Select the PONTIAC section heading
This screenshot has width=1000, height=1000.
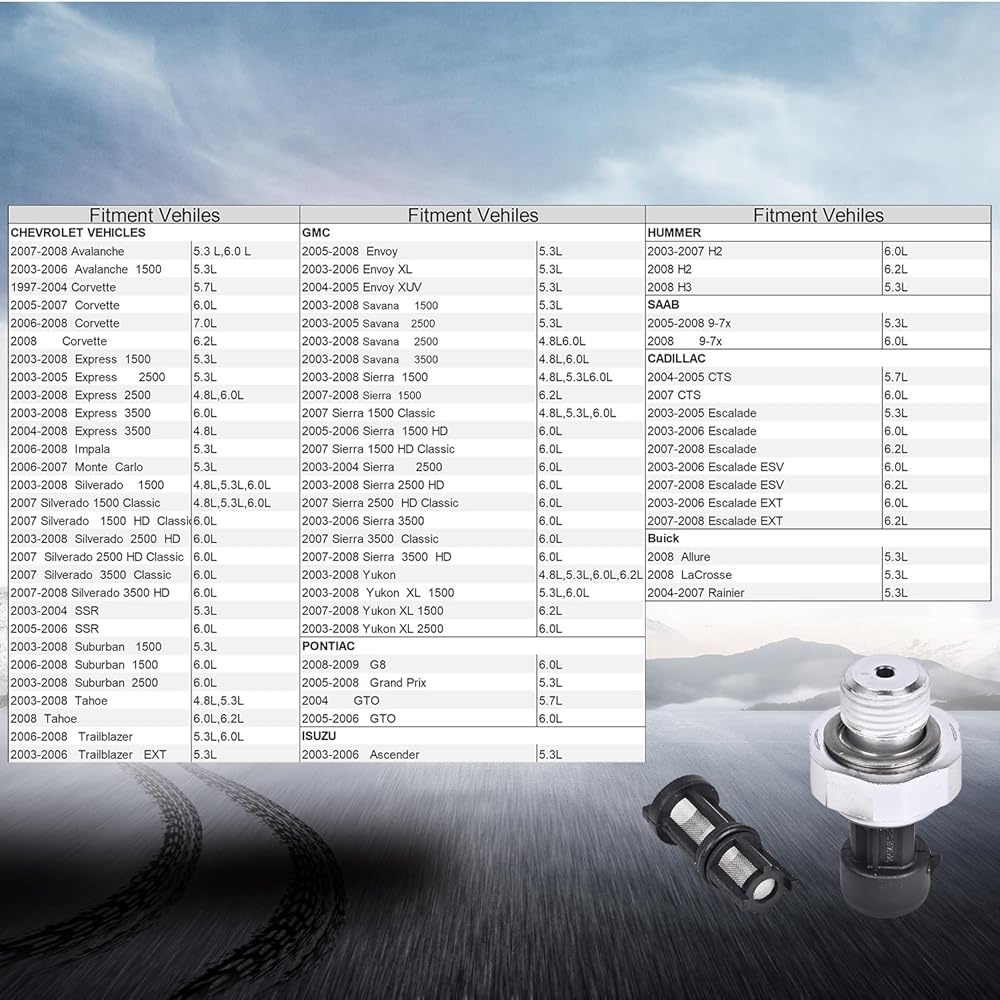coord(328,647)
